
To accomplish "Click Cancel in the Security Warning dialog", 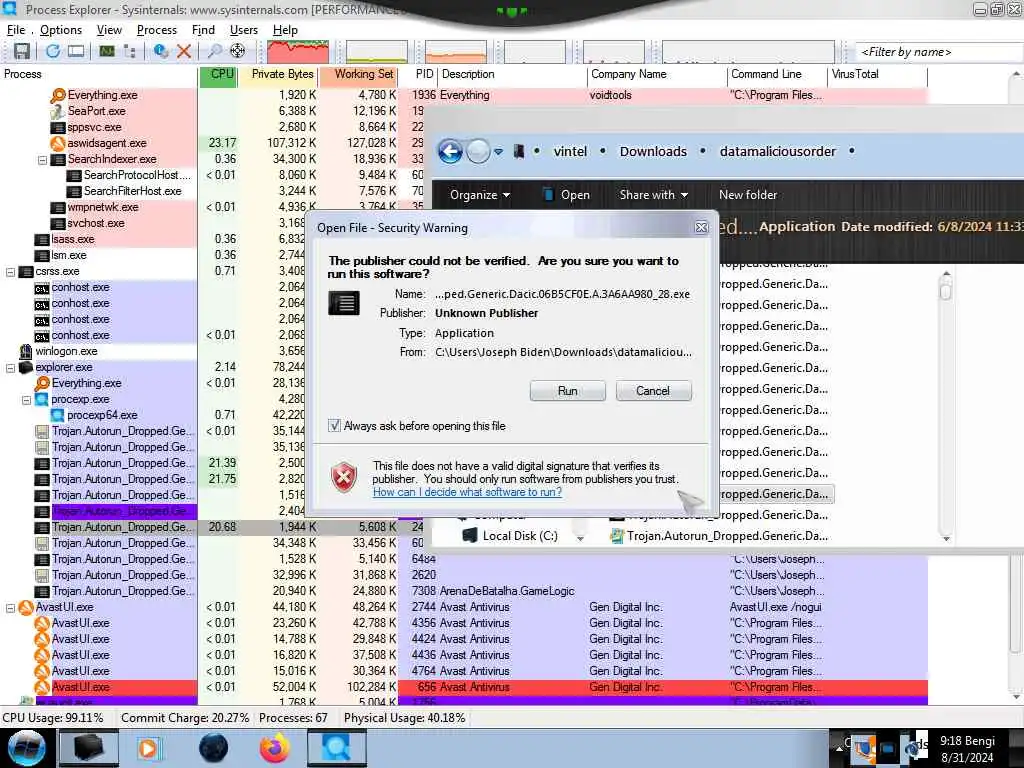I will (653, 391).
